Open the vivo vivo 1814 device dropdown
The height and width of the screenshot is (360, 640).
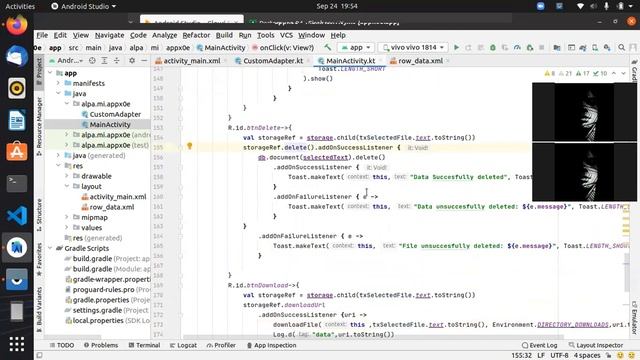point(413,47)
